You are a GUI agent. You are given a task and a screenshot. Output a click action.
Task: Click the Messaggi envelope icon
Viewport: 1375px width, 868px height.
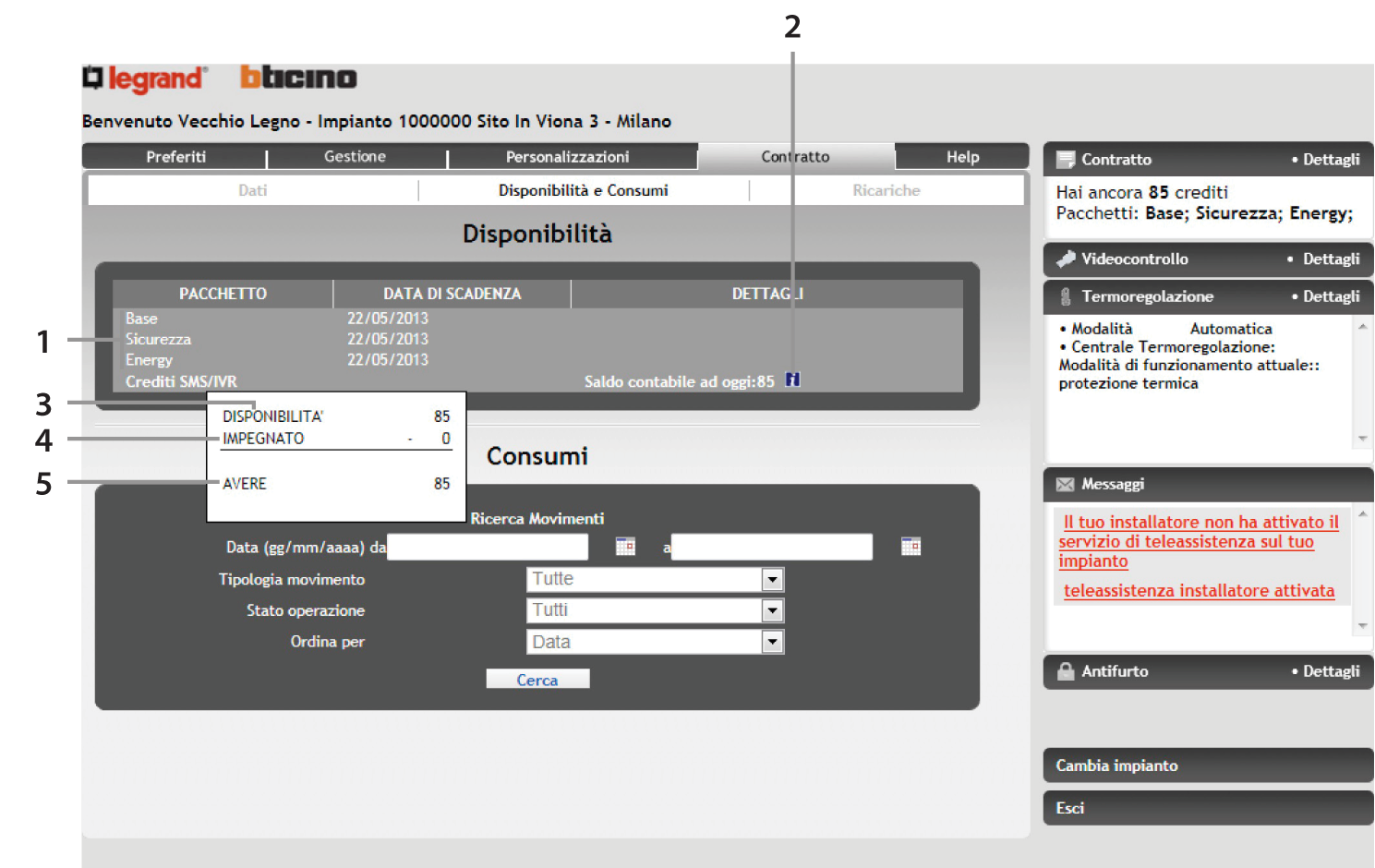(x=1066, y=484)
